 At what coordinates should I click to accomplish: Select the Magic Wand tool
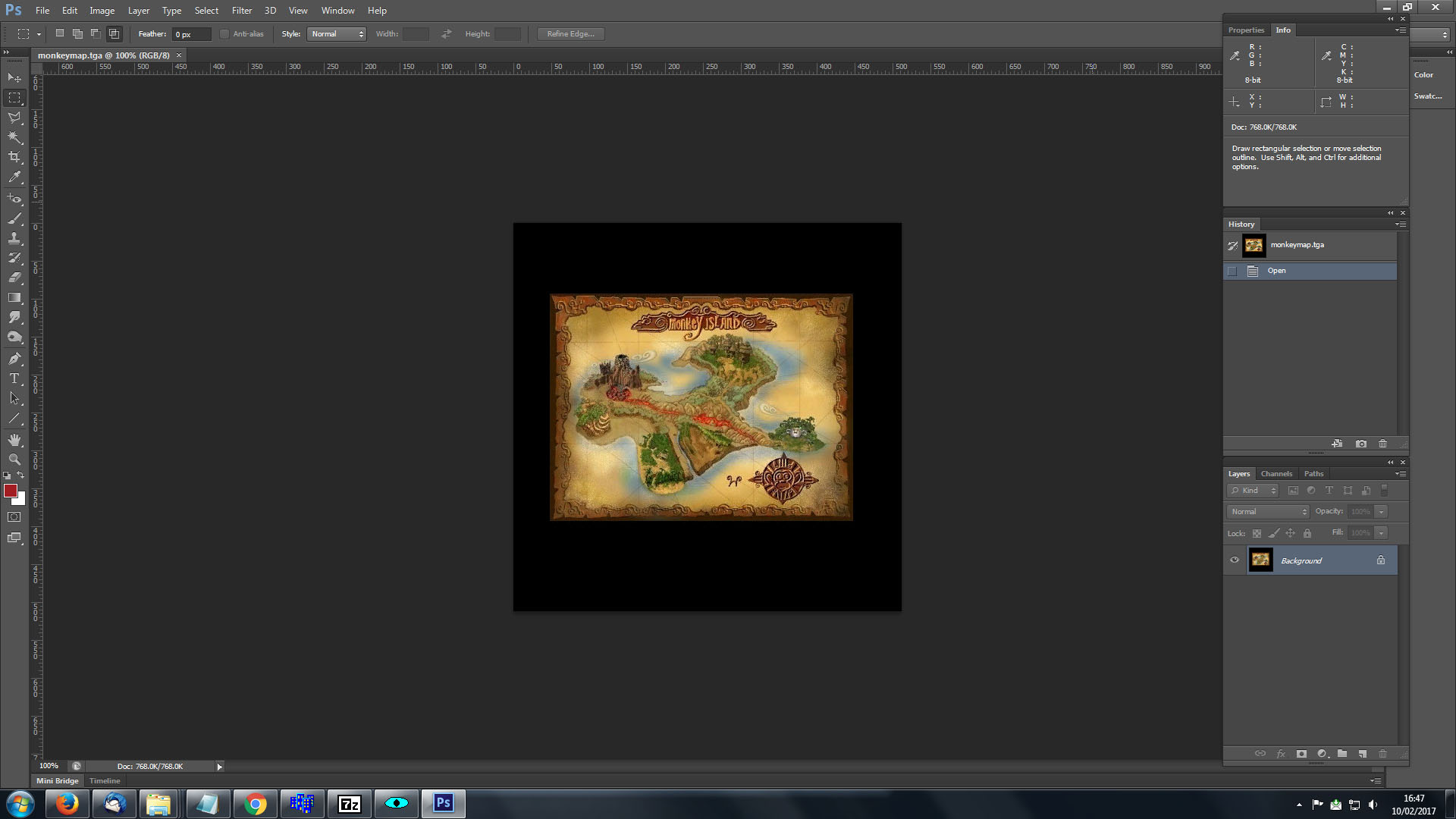coord(14,137)
